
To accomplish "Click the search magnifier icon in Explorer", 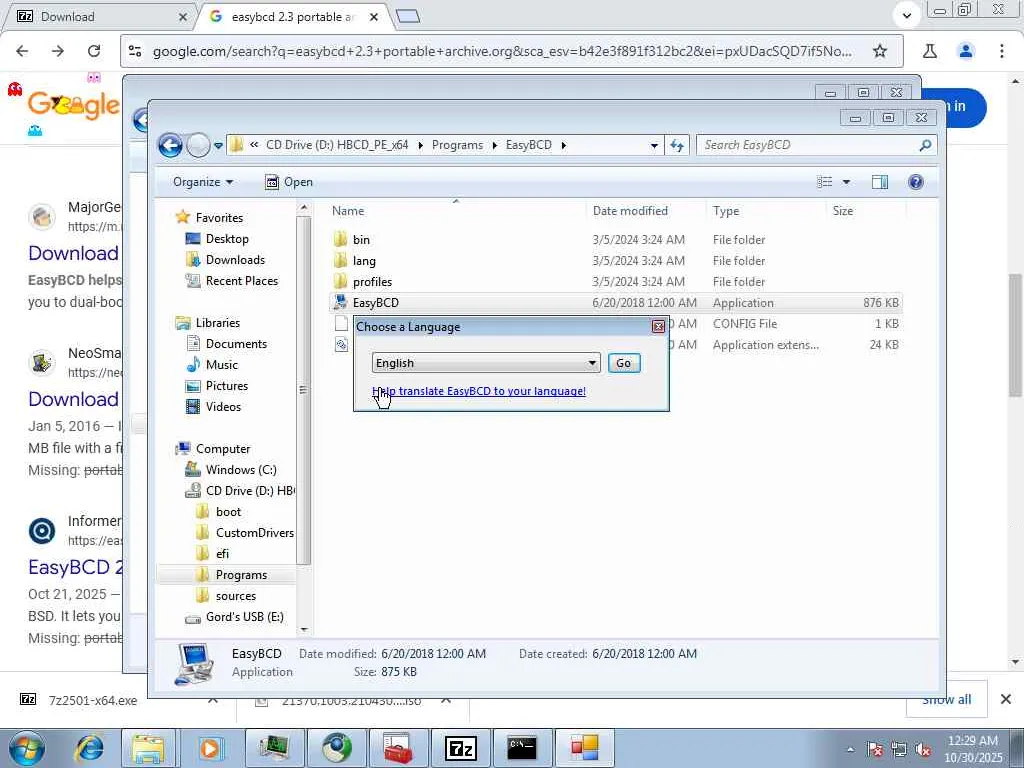I will point(925,145).
